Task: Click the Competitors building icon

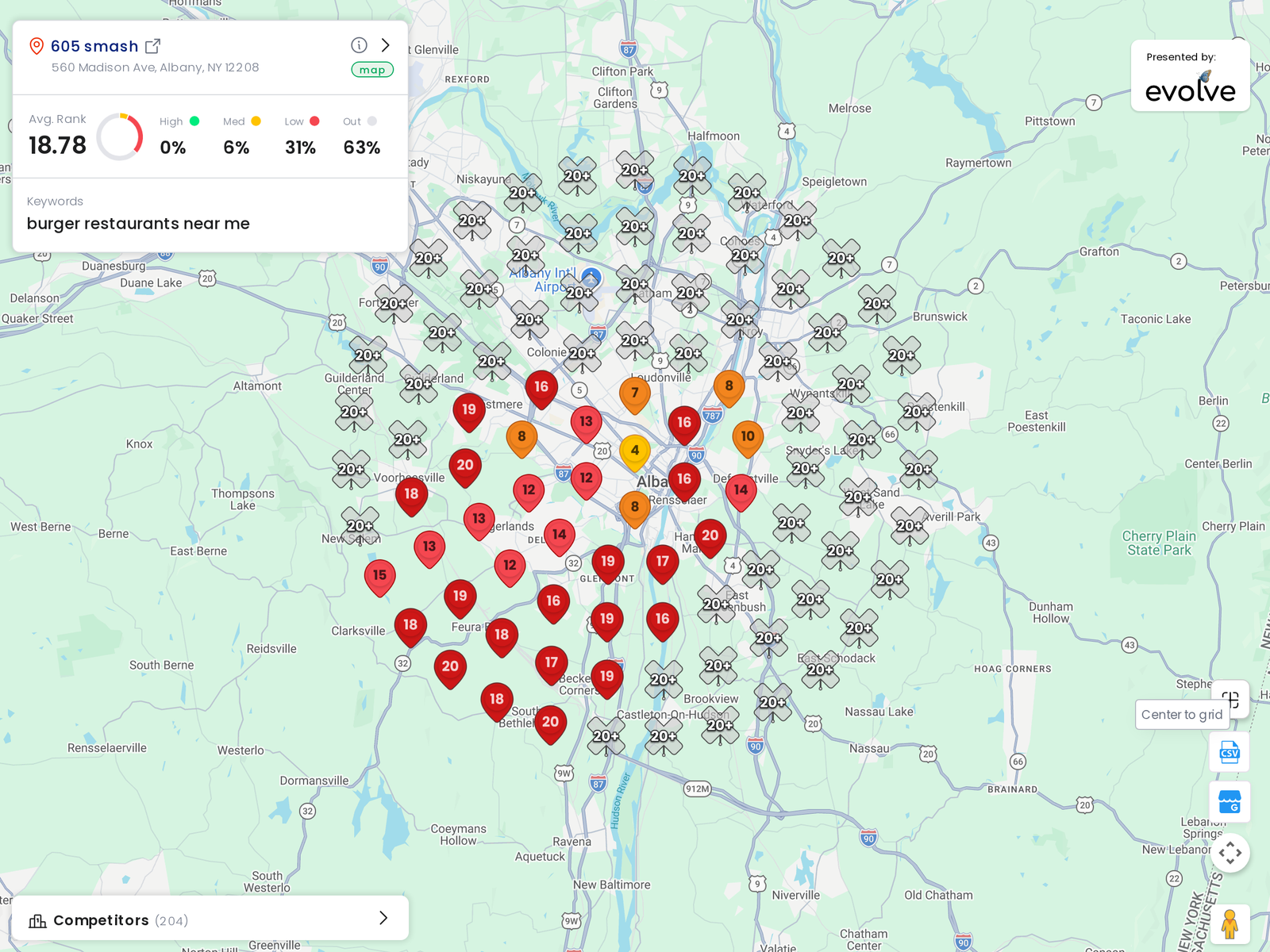Action: 37,920
